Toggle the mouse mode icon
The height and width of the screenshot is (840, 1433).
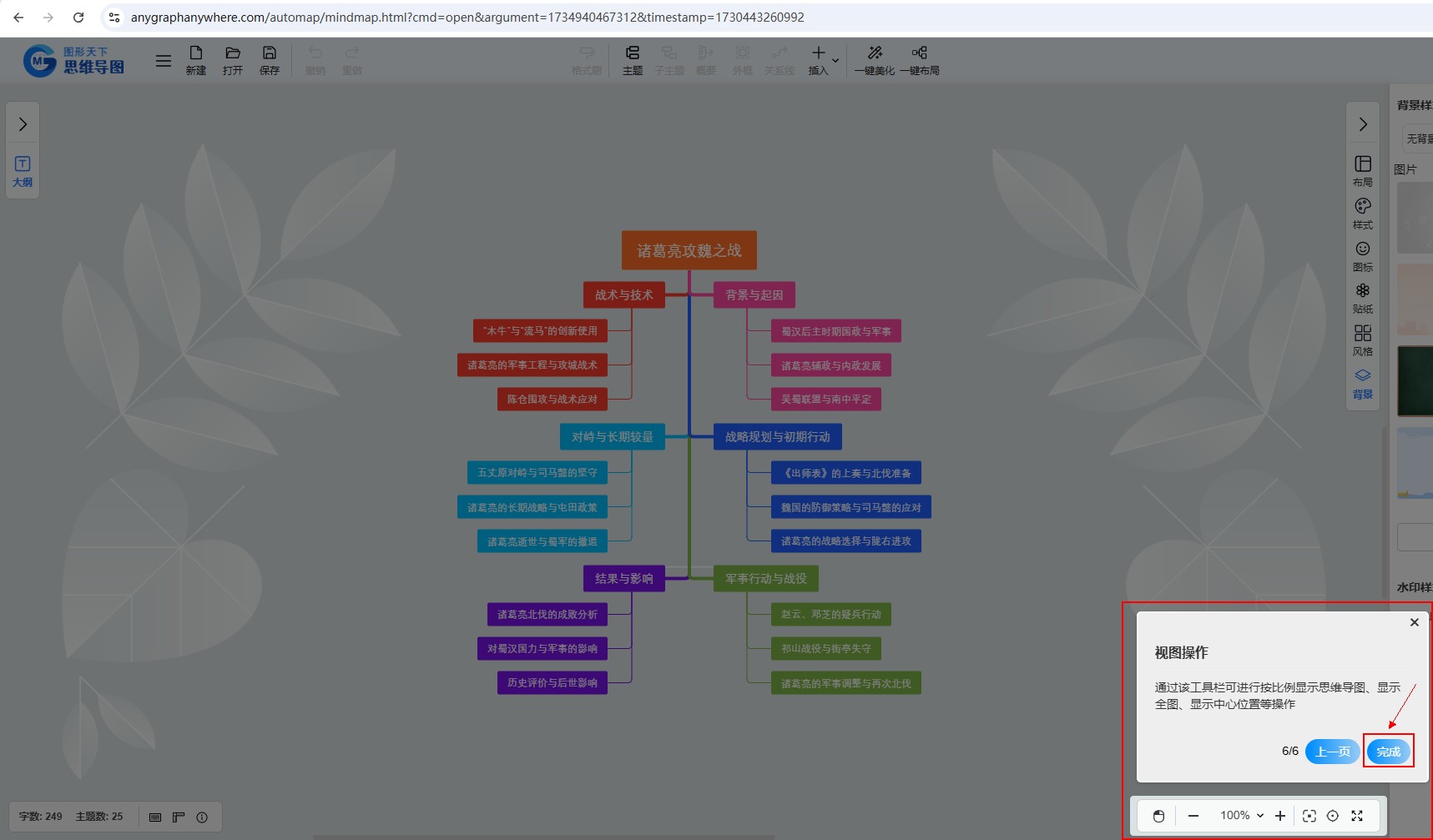[1158, 816]
